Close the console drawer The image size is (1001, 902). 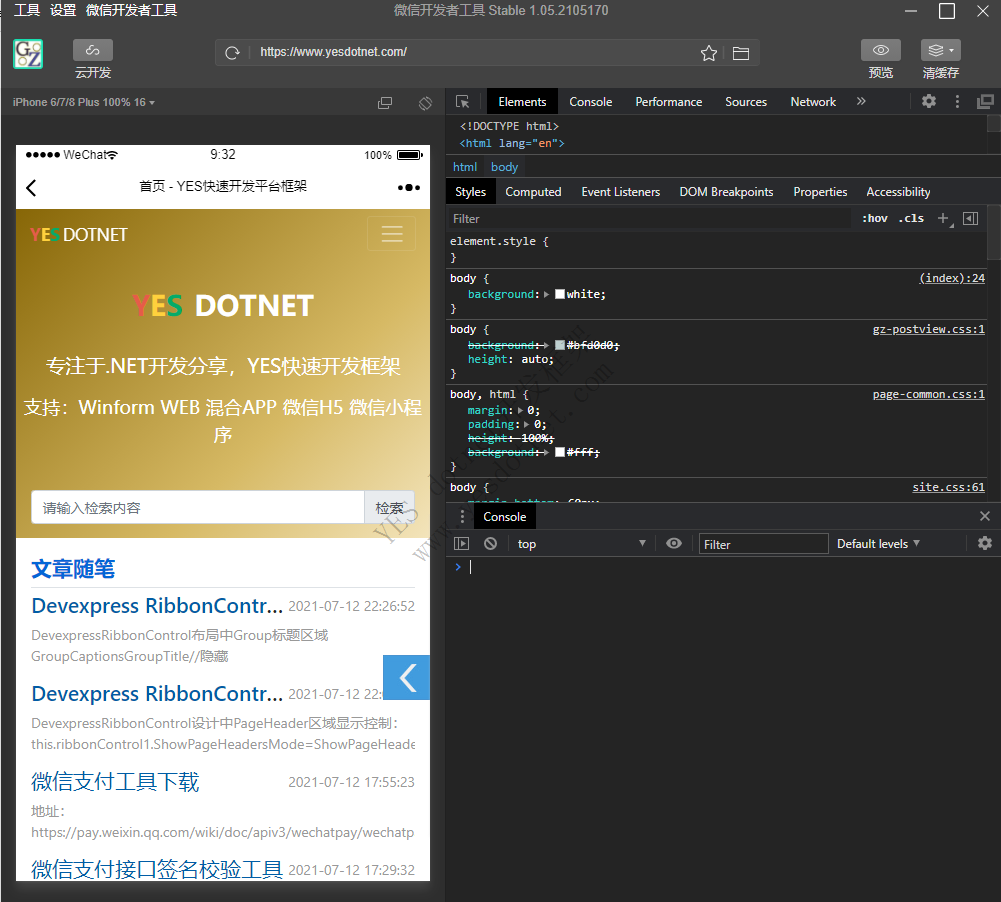[985, 516]
